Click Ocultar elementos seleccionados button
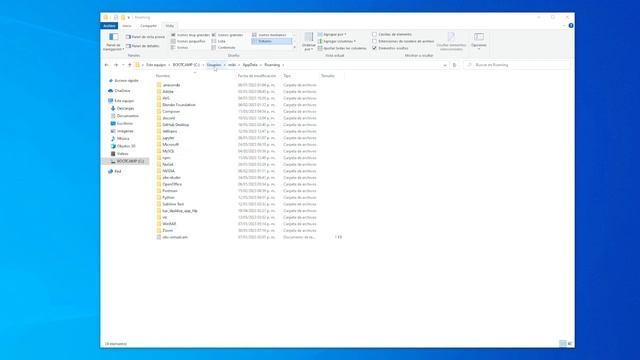 [x=451, y=42]
